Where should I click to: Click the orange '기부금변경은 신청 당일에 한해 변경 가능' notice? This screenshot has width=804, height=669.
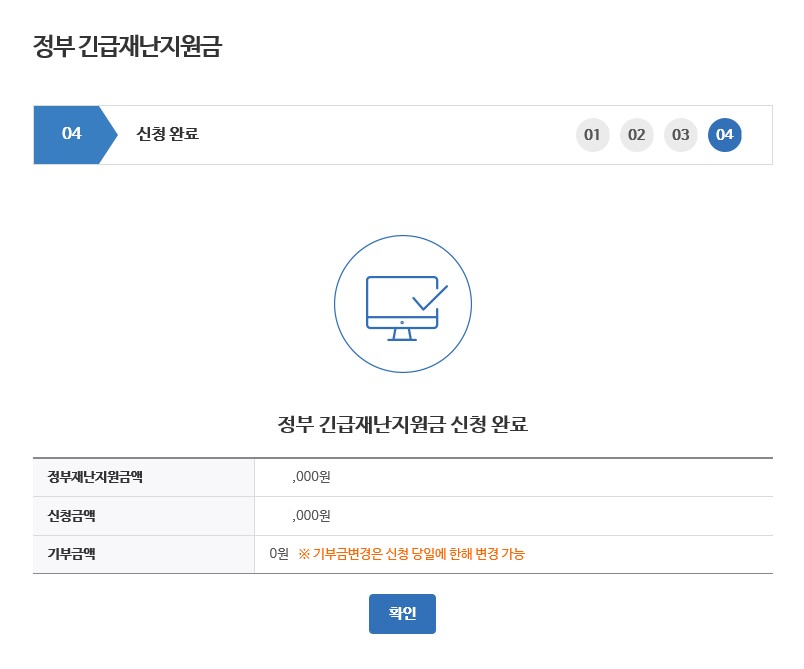[411, 554]
